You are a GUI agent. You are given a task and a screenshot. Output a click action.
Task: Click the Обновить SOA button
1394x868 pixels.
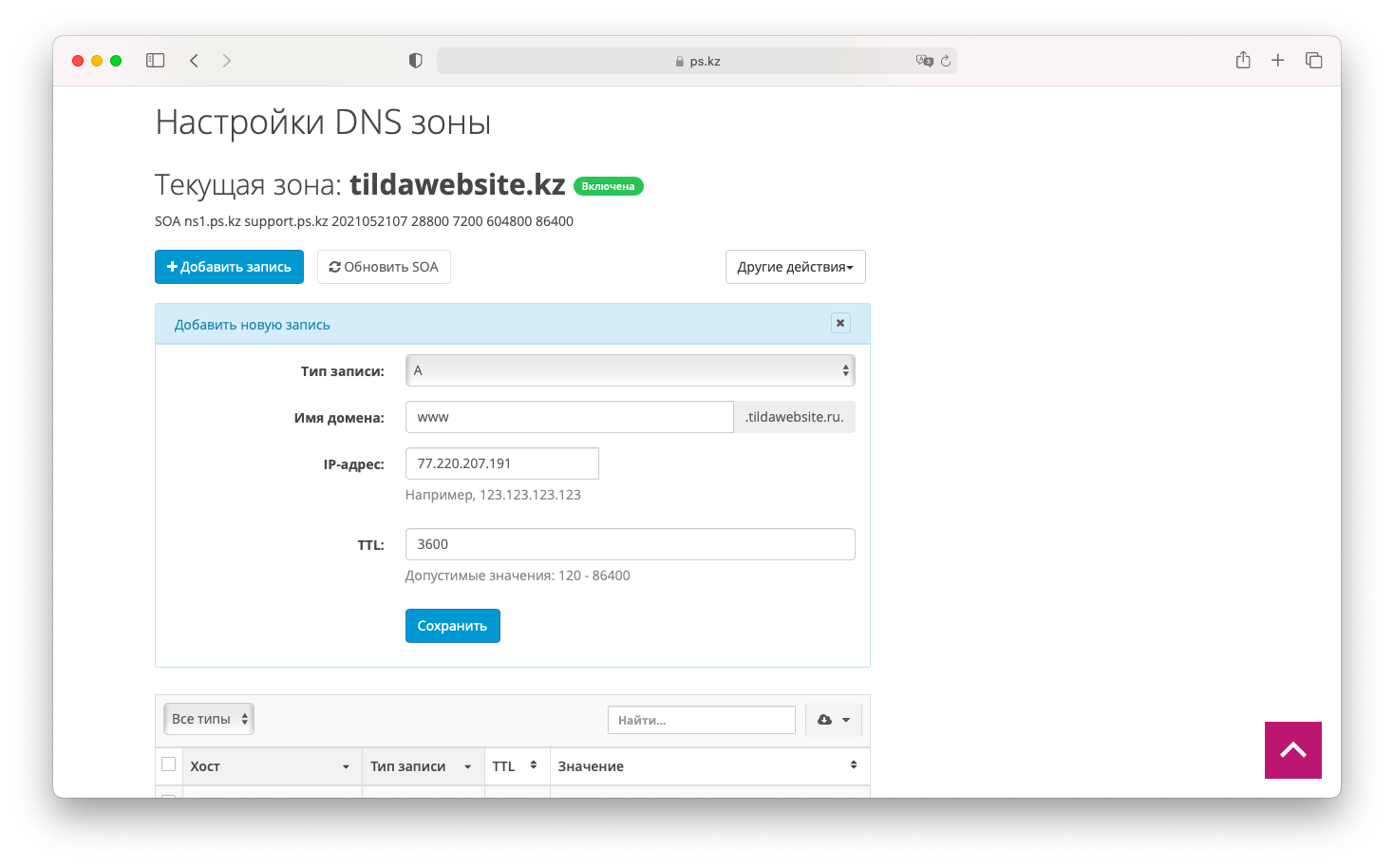point(384,267)
